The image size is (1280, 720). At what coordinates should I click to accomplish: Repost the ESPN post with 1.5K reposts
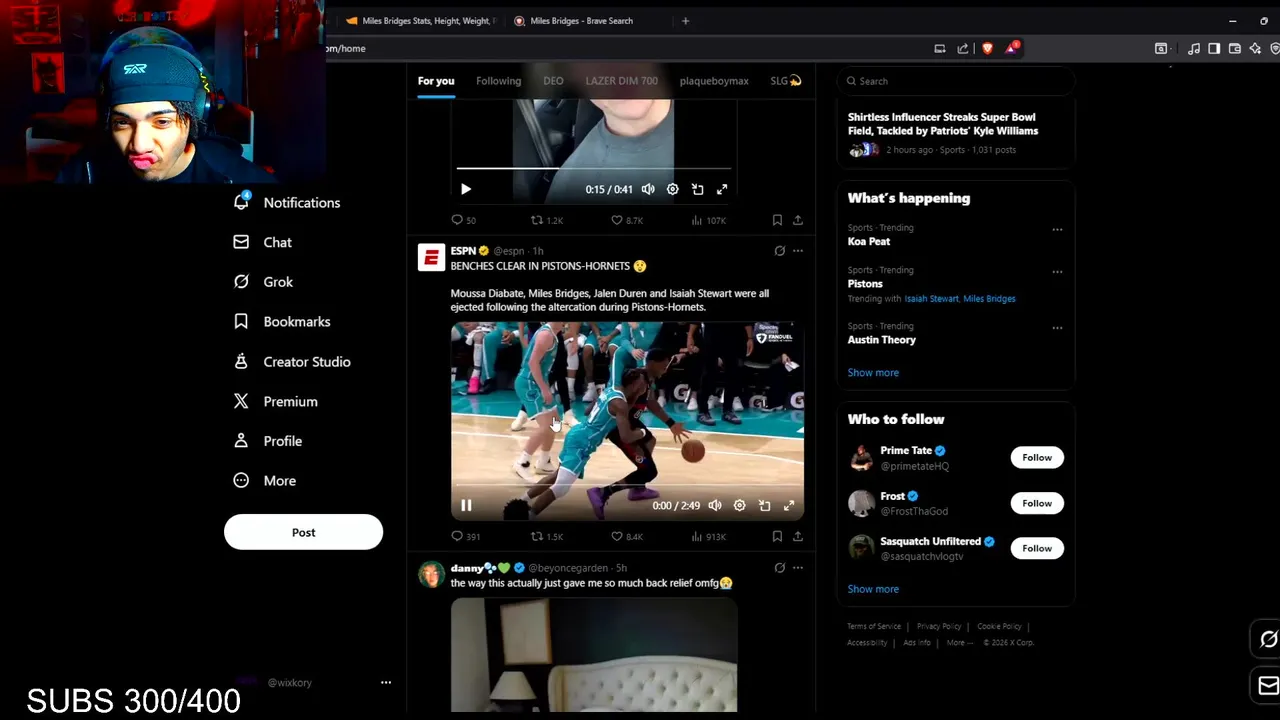point(547,537)
